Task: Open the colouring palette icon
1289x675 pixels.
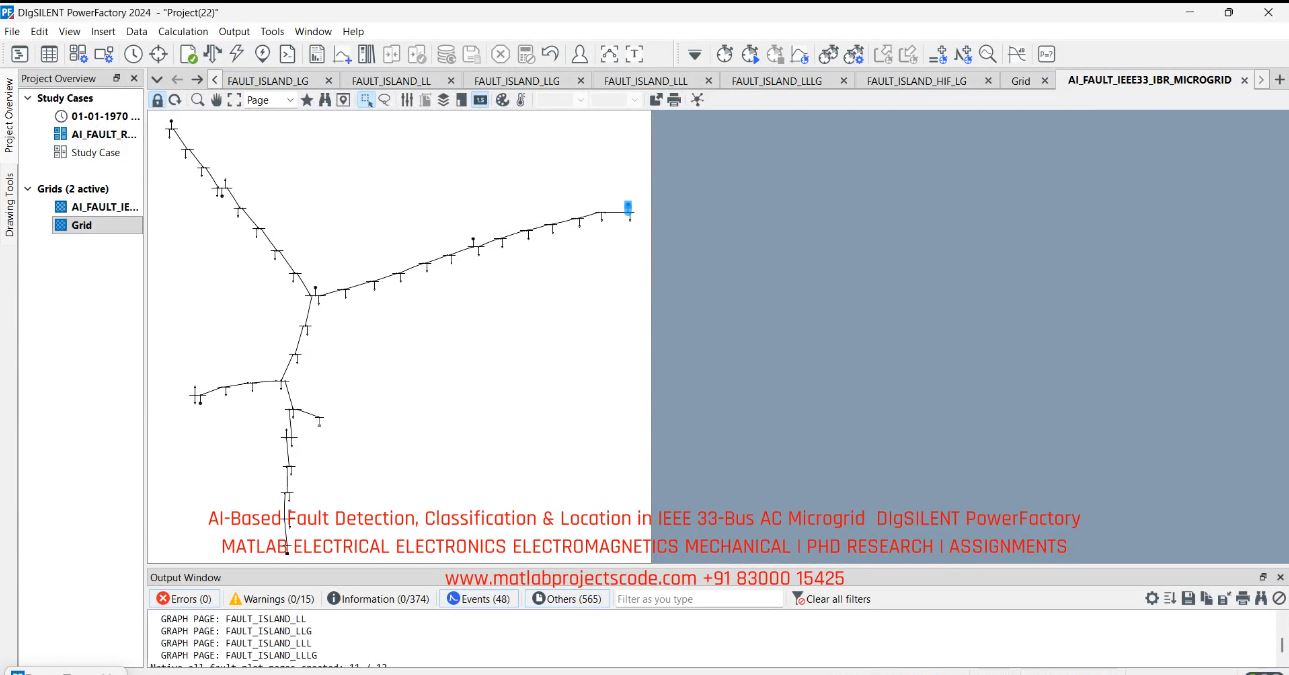Action: point(503,100)
